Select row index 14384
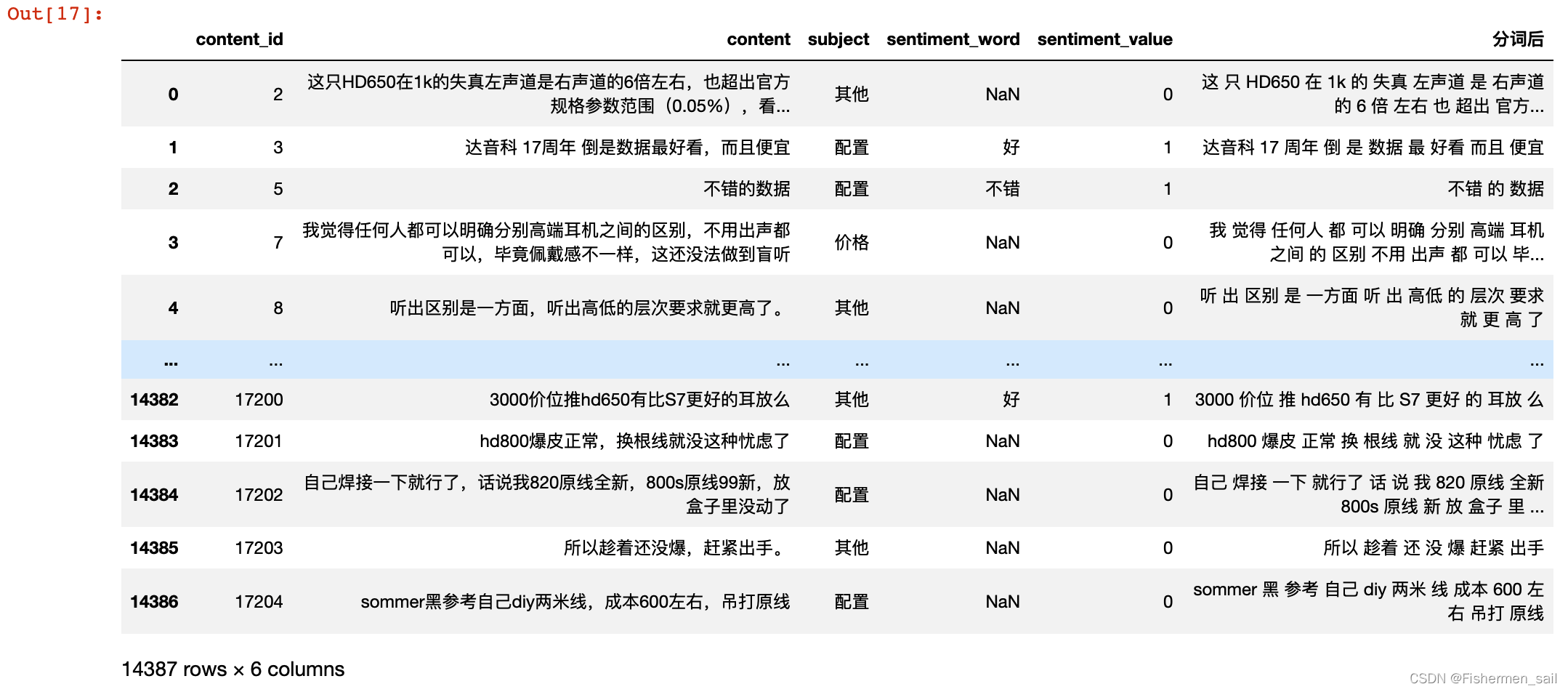 (154, 495)
